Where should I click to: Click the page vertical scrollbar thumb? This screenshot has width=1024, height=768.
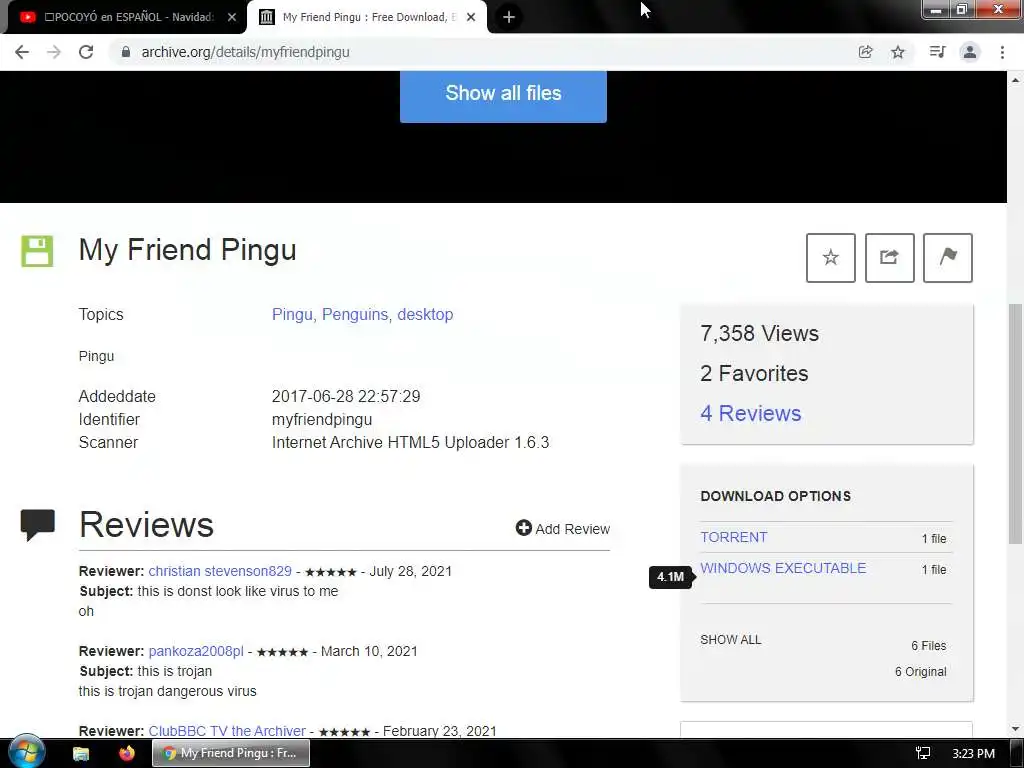[x=1015, y=424]
